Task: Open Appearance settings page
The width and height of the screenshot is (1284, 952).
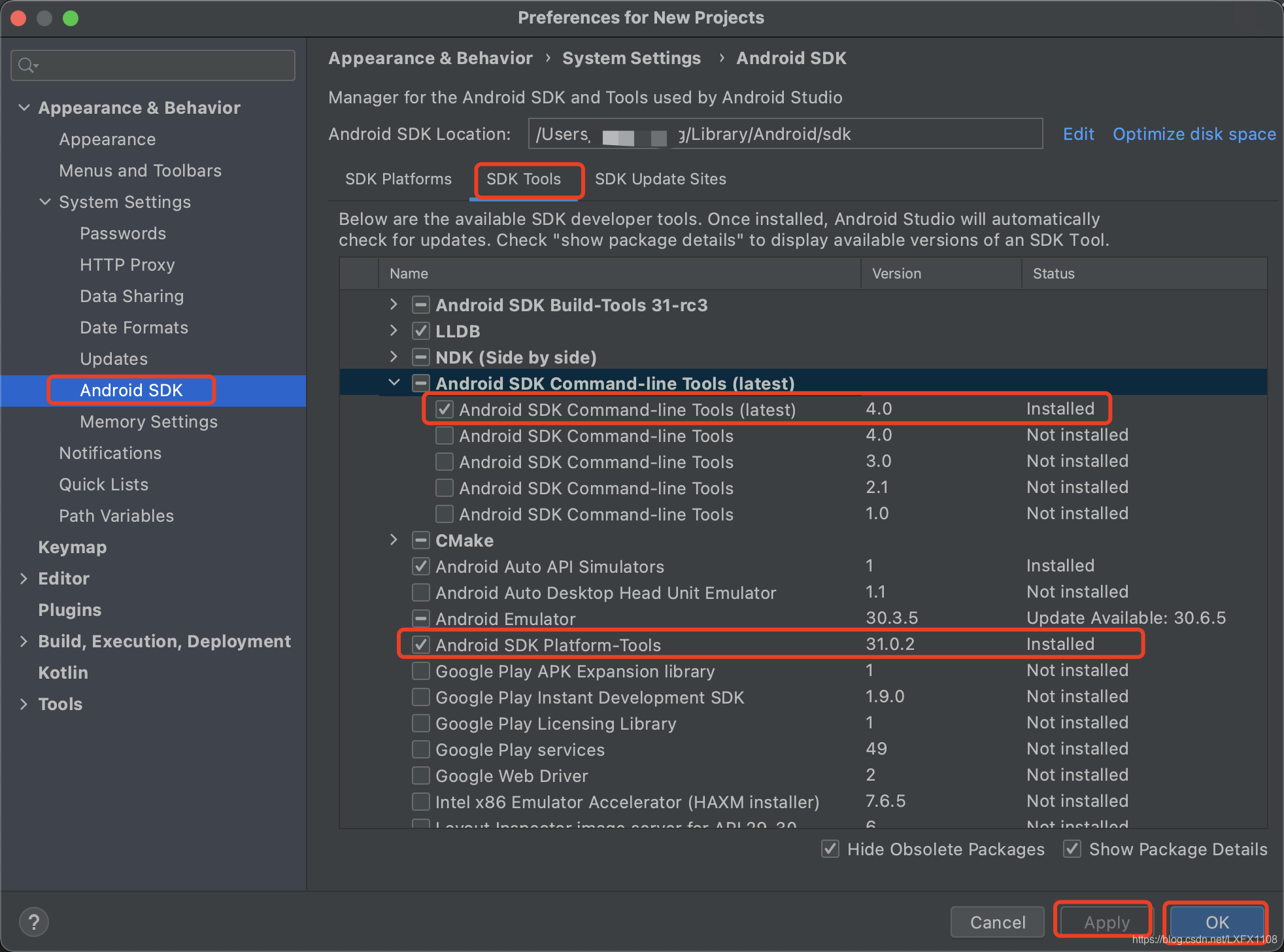Action: coord(107,139)
